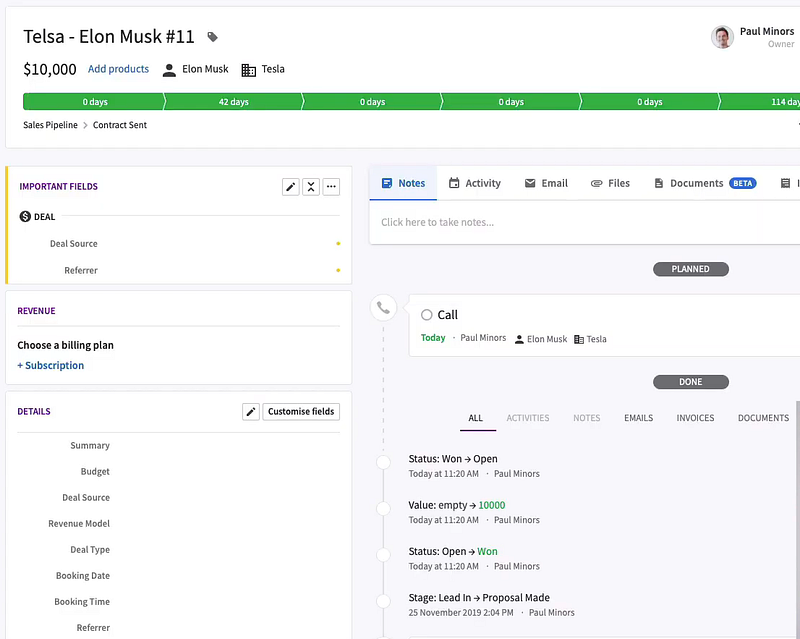Click the Stage: Lead In → Proposal Made entry
This screenshot has height=639, width=800.
(479, 598)
